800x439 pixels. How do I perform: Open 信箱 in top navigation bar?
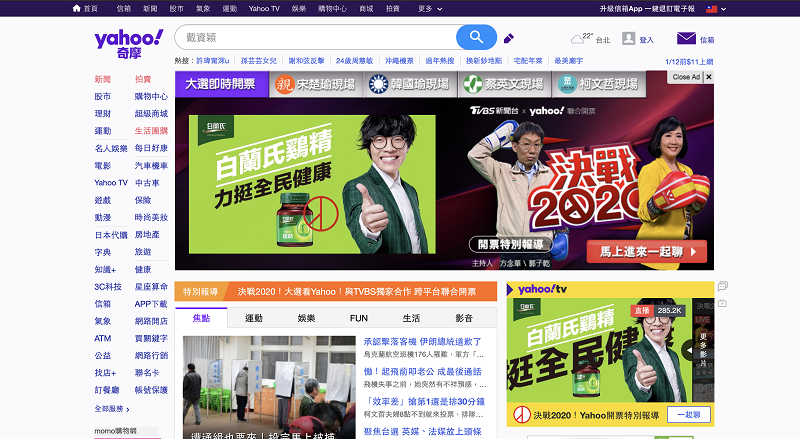tap(123, 9)
